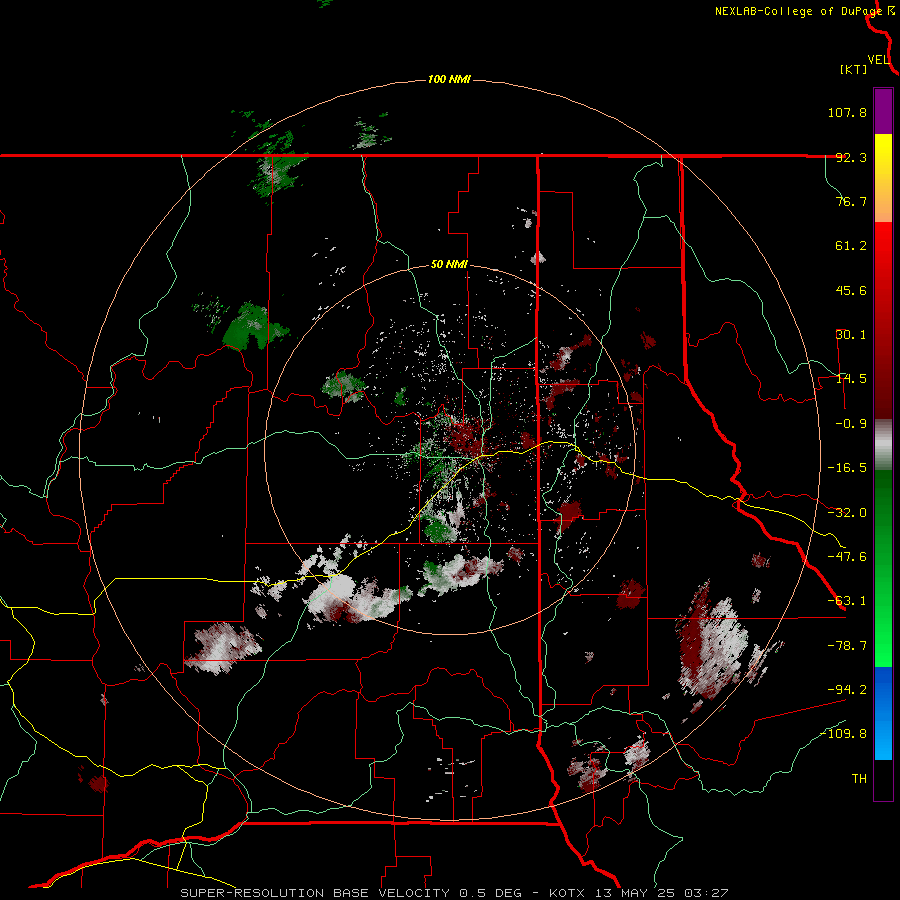Viewport: 900px width, 900px height.
Task: Pick the -32.0 velocity scale label
Action: coord(847,513)
